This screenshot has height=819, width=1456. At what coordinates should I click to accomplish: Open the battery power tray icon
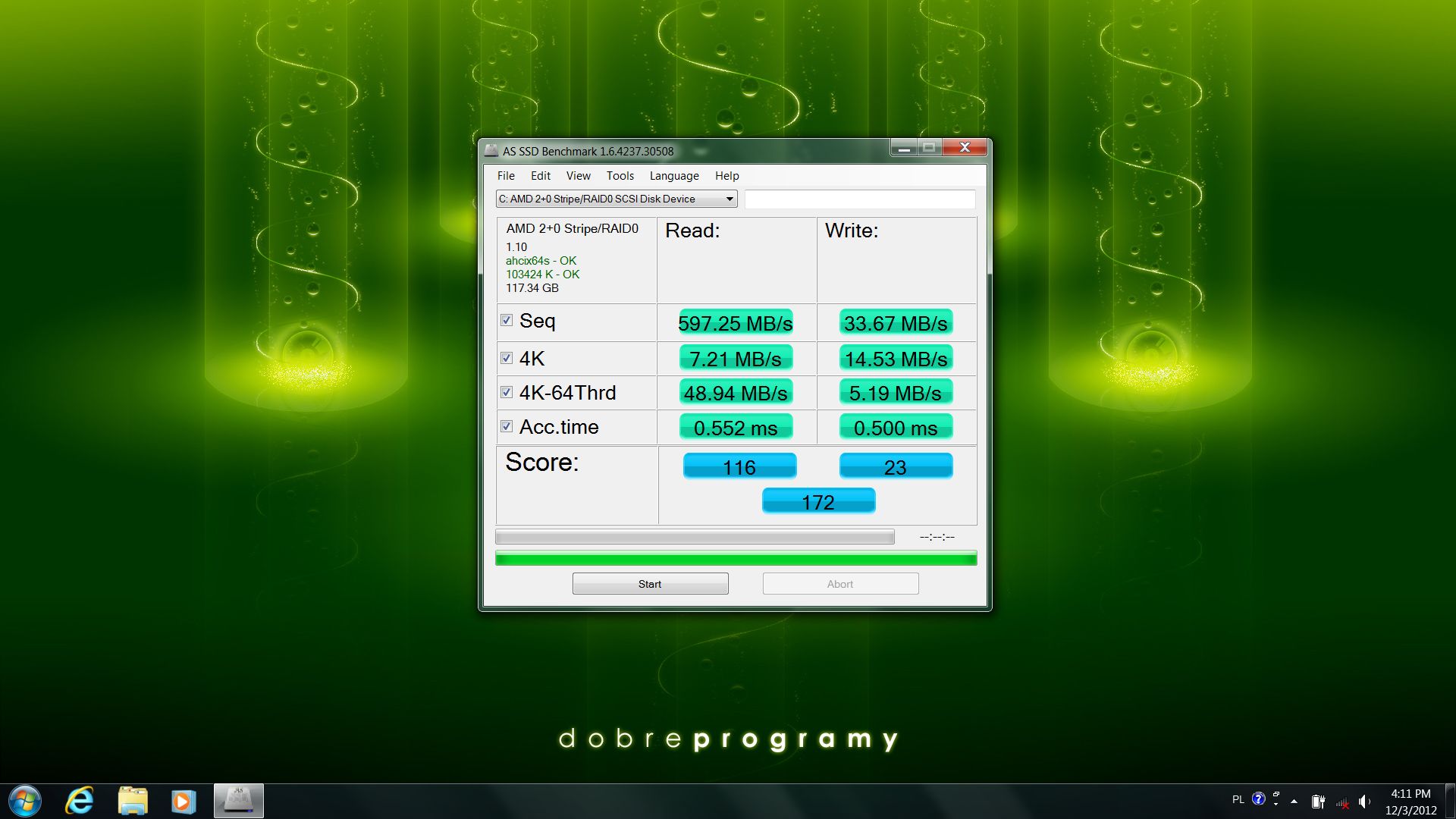[1319, 802]
